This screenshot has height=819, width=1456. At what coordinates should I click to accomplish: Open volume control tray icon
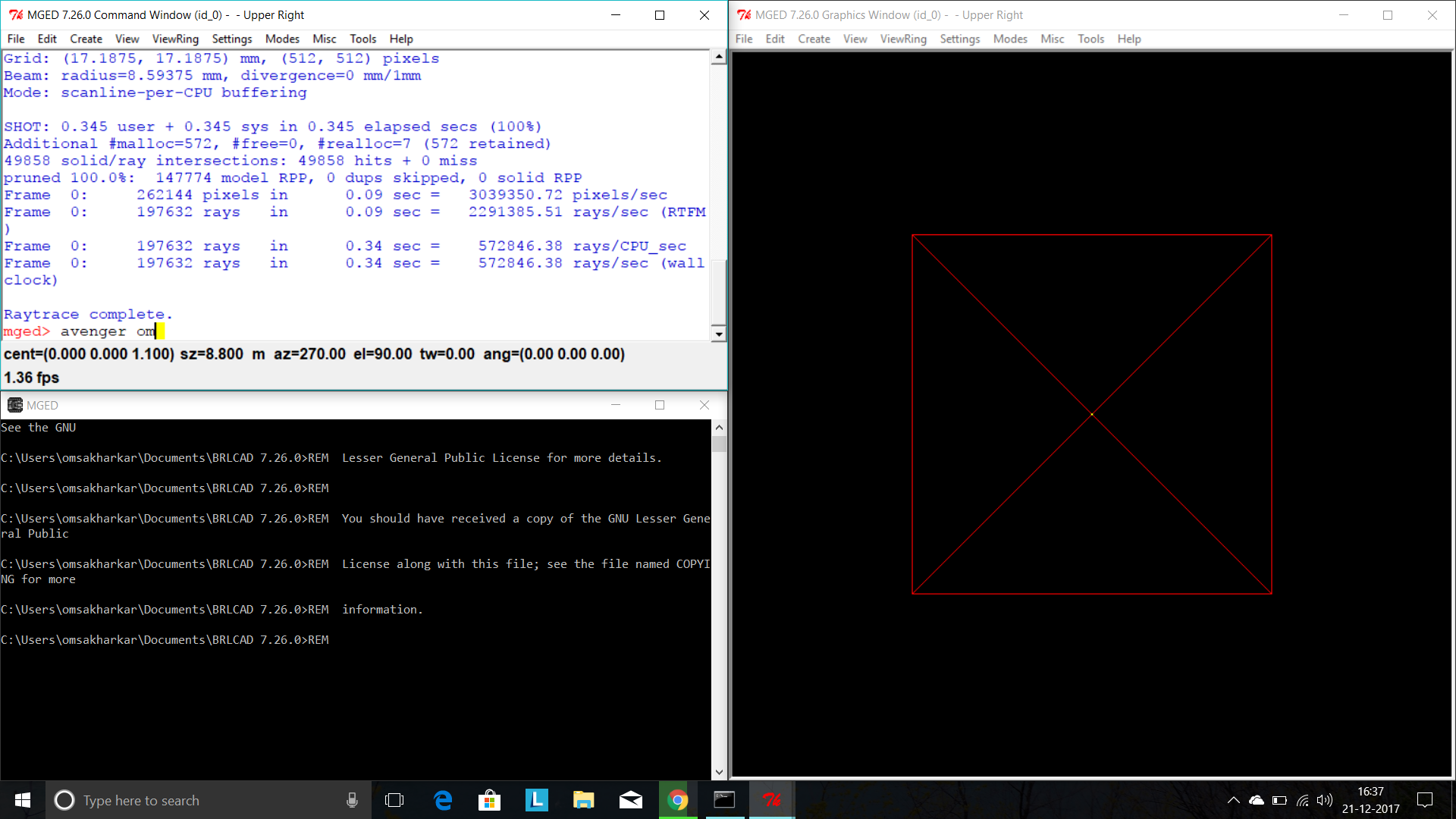tap(1325, 800)
